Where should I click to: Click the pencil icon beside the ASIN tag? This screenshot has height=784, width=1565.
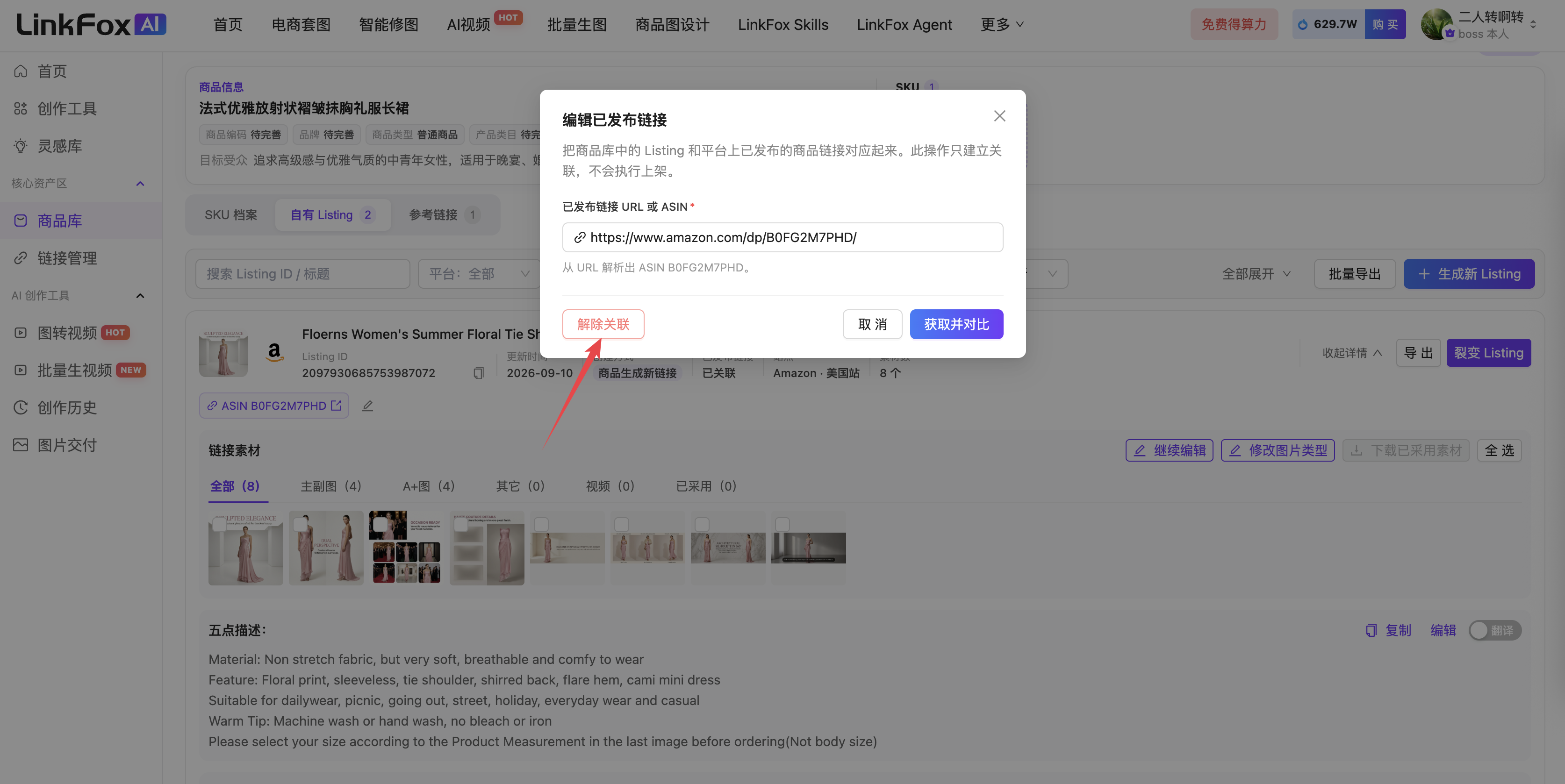click(x=367, y=406)
